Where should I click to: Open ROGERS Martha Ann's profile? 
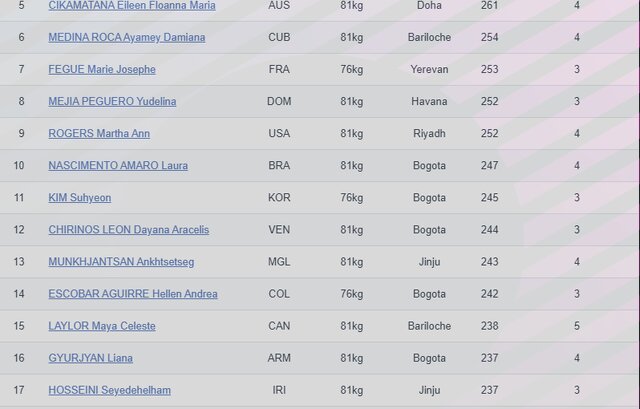click(99, 134)
